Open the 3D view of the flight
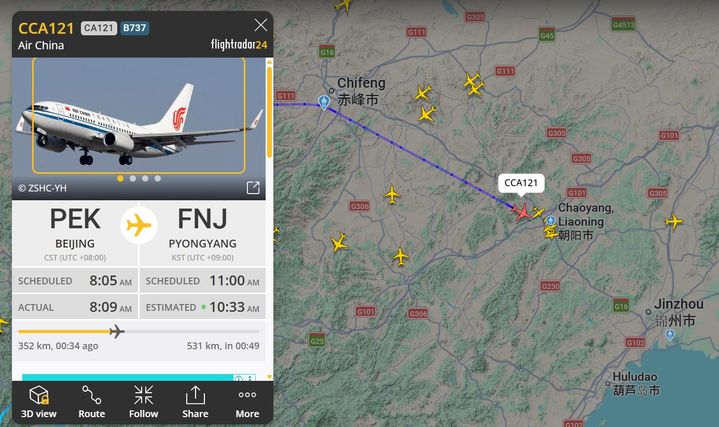 39,402
